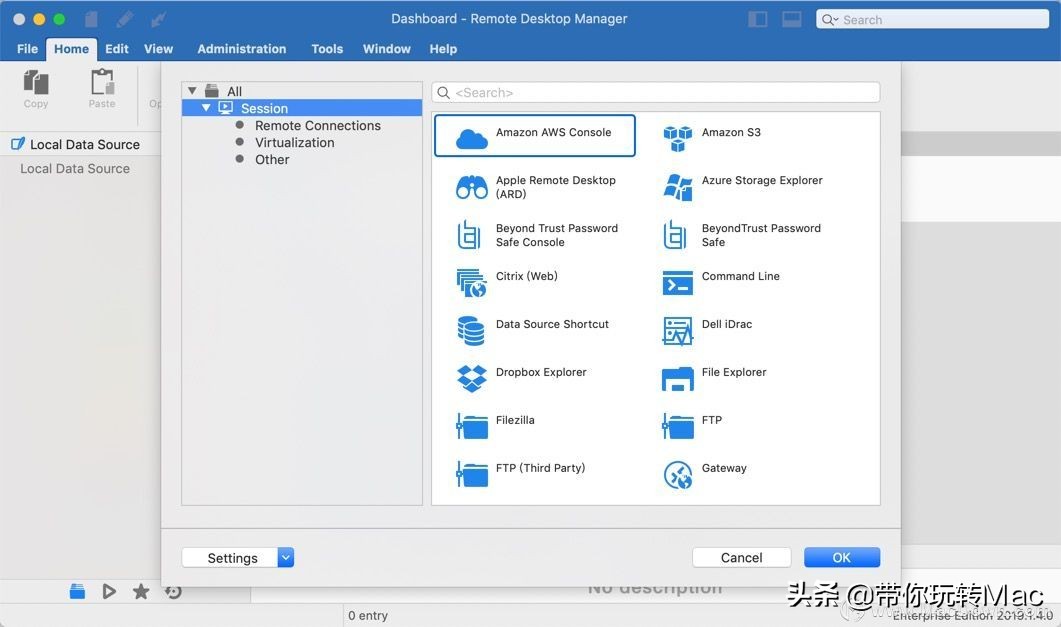Pick the Gateway globe icon

(677, 475)
